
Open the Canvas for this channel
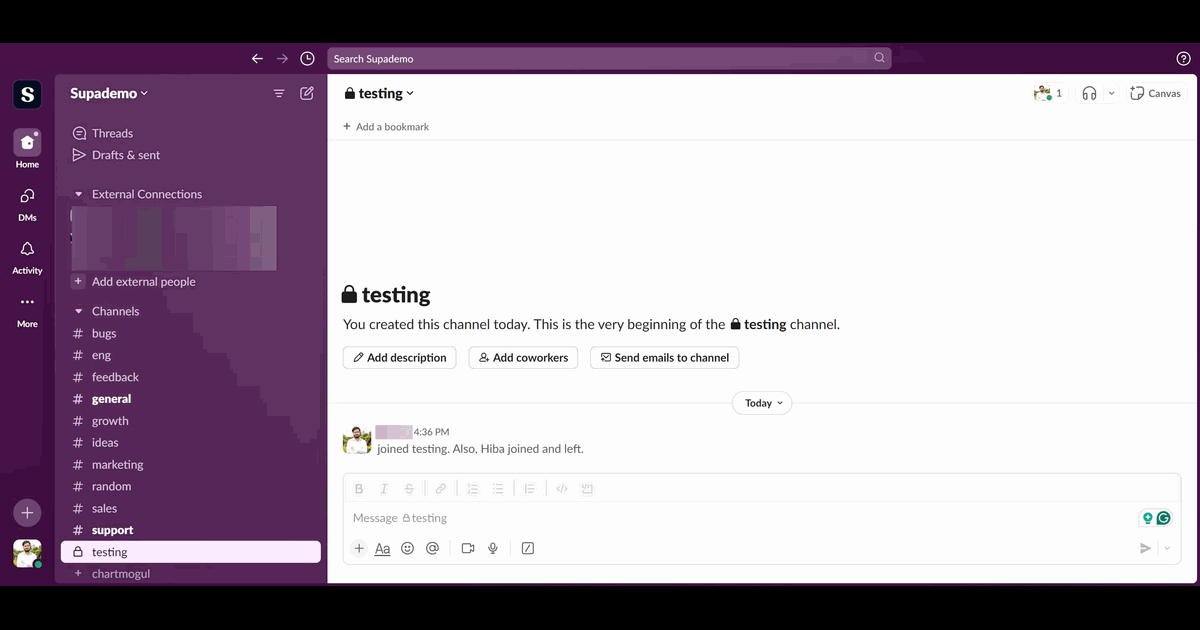[1155, 93]
